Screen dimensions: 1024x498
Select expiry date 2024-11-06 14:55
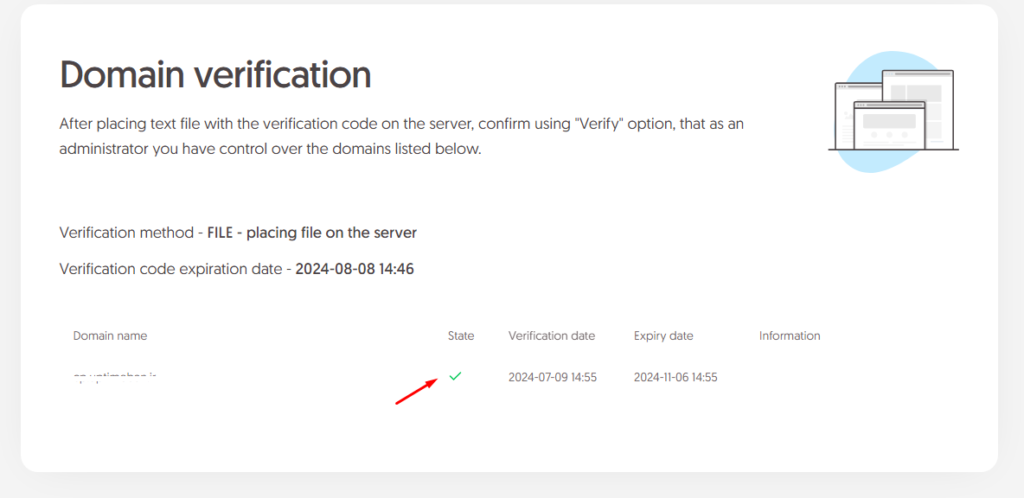[675, 377]
